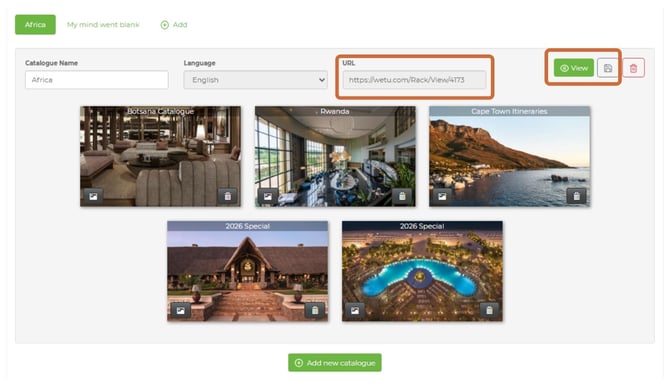Click the save catalogue floppy disk icon
The image size is (670, 385).
tap(608, 68)
